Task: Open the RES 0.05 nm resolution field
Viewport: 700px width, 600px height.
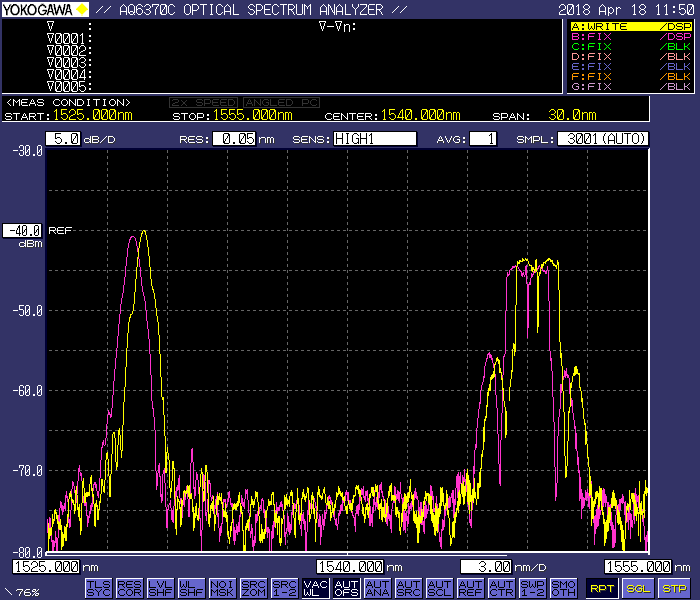Action: click(232, 139)
